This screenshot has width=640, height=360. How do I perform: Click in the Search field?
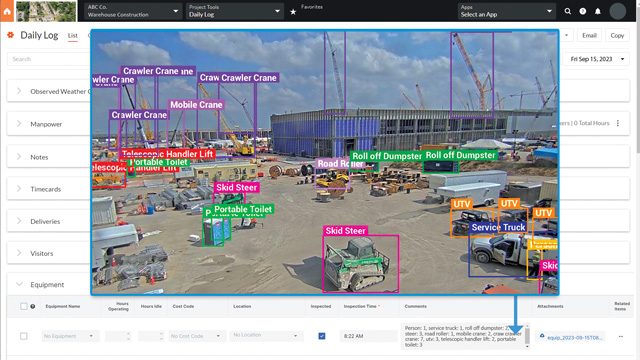pyautogui.click(x=48, y=59)
